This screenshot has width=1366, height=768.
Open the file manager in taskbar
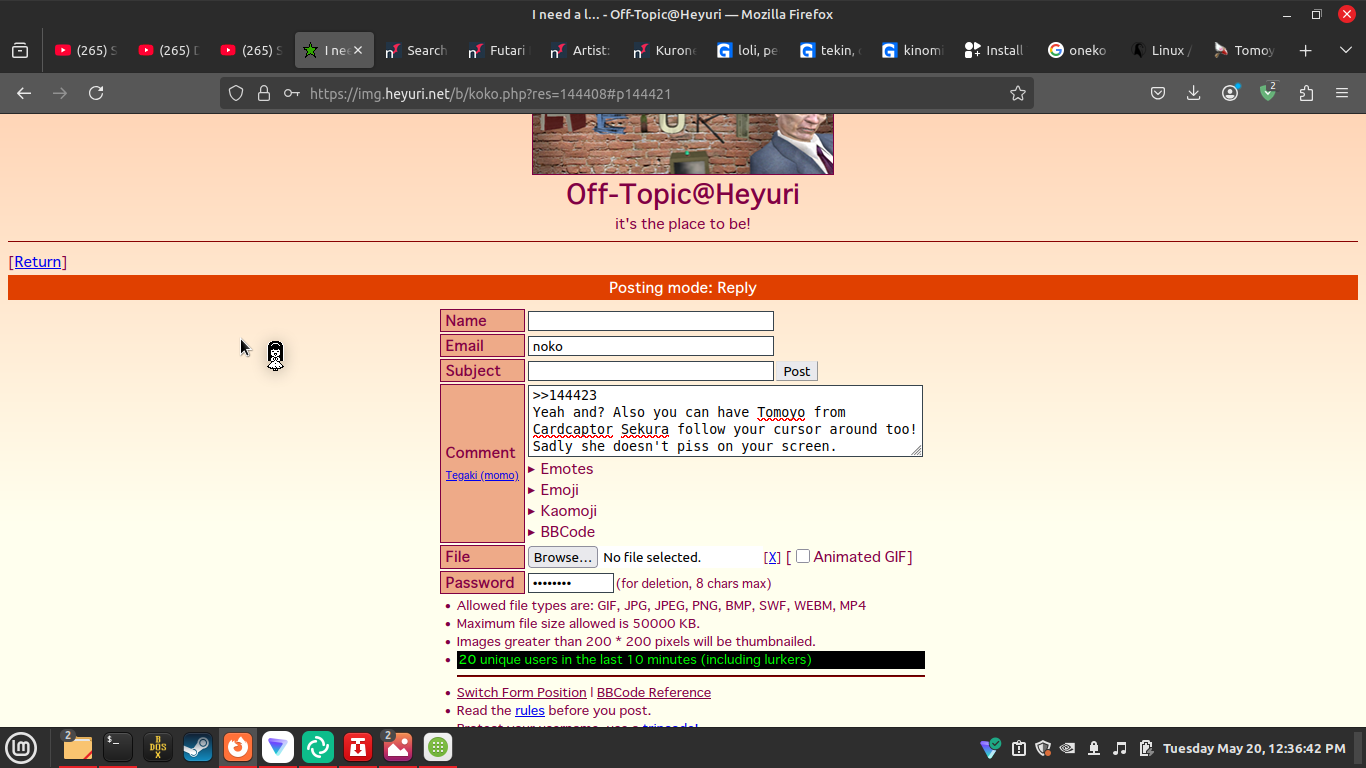coord(77,747)
